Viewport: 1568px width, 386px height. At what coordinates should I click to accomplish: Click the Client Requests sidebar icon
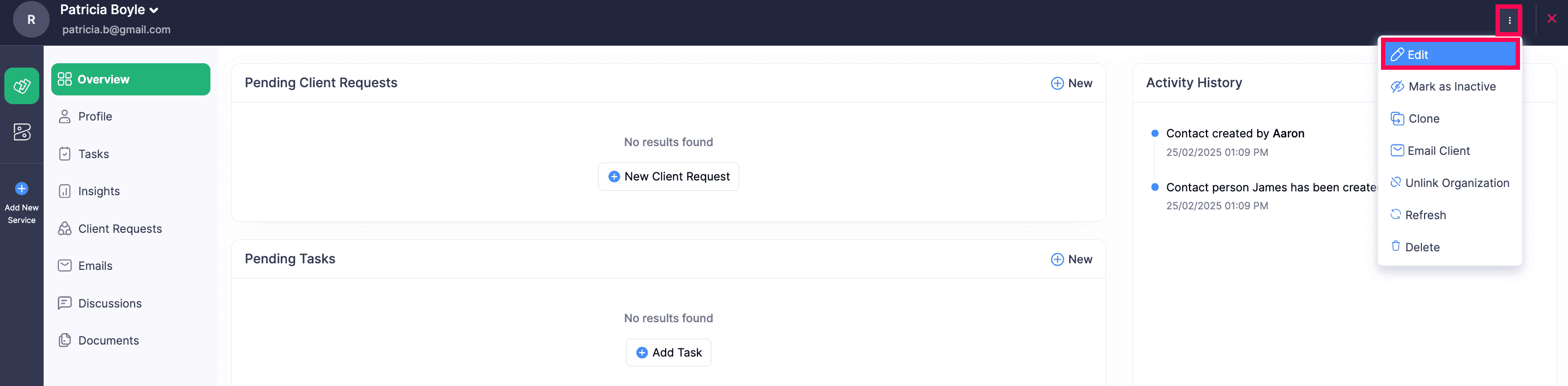tap(65, 228)
